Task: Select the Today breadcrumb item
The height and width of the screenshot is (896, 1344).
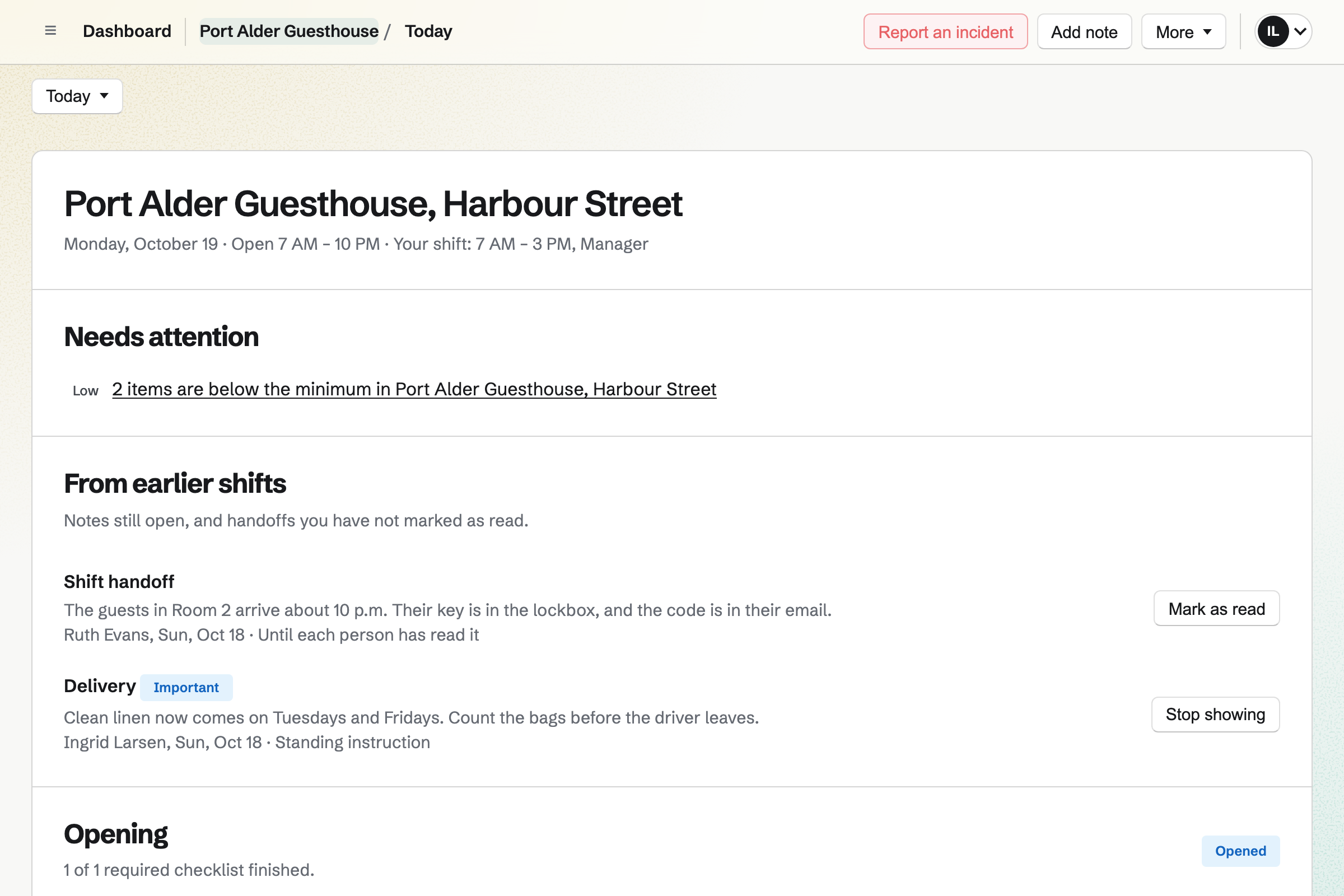Action: (x=428, y=31)
